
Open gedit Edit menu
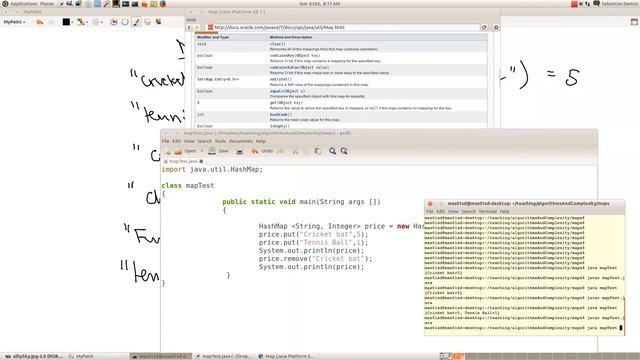[x=176, y=141]
